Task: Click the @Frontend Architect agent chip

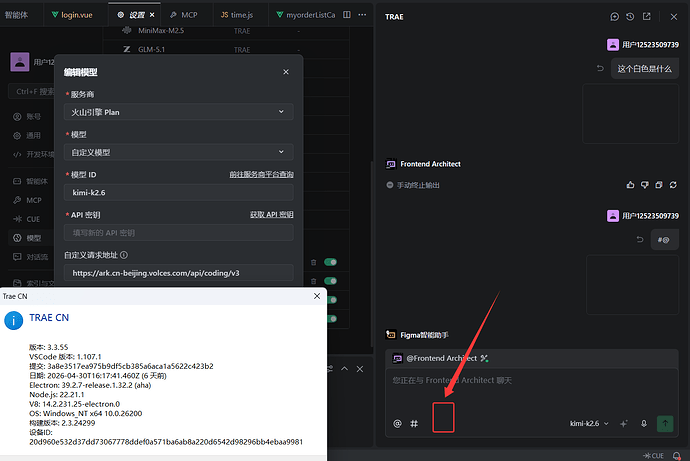Action: coord(440,359)
